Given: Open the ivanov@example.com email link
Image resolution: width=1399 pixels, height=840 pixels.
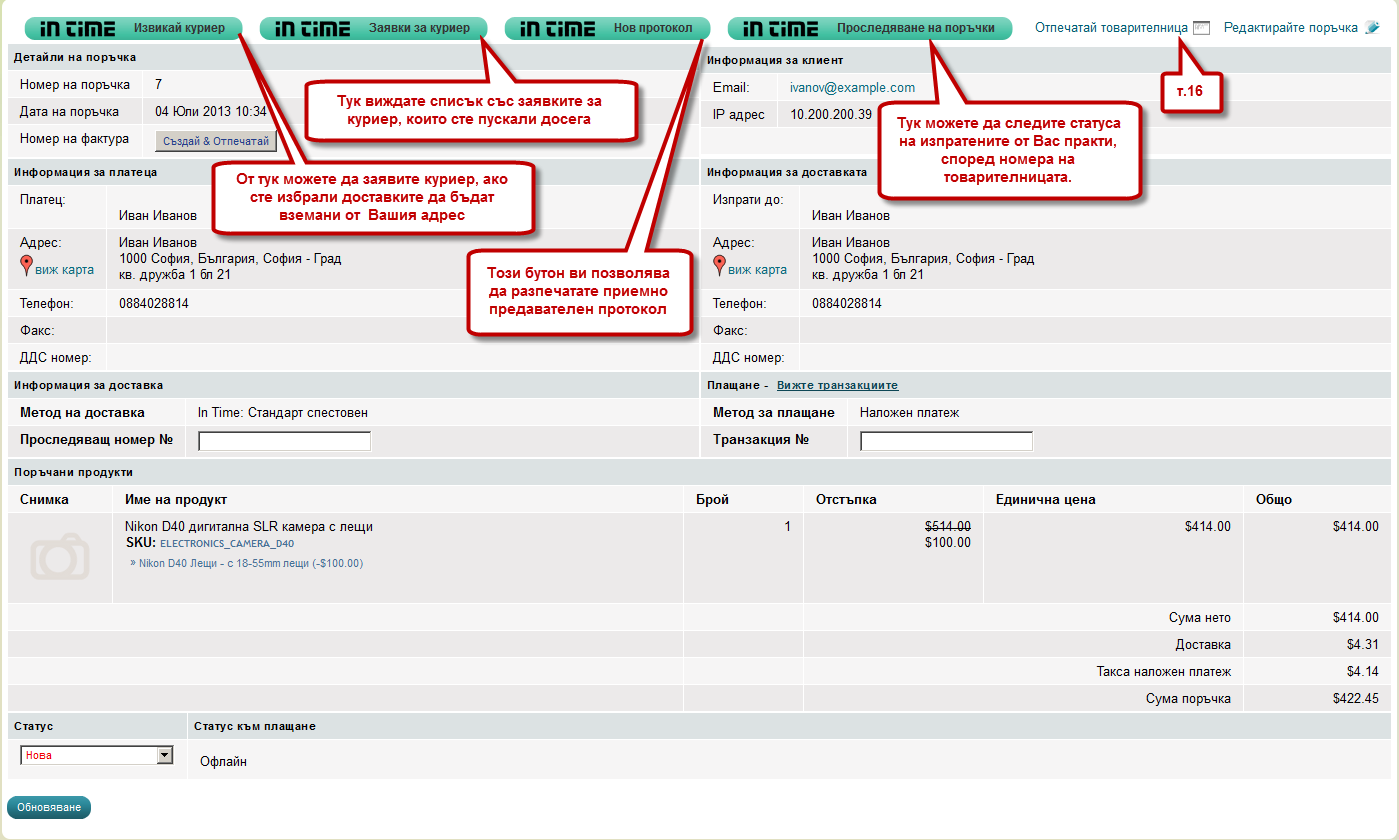Looking at the screenshot, I should tap(852, 88).
